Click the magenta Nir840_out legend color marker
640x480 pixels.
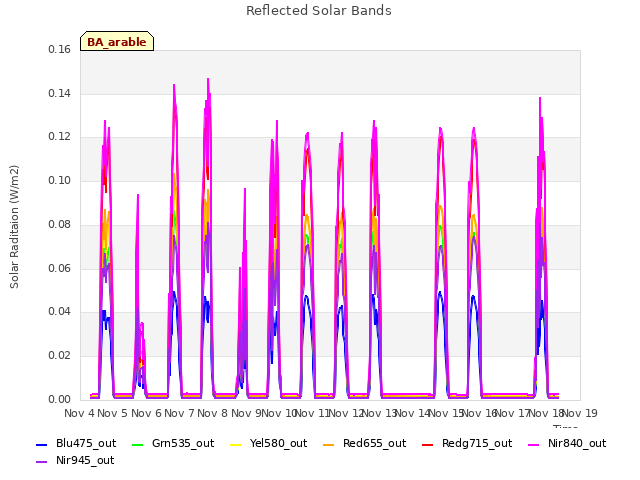(534, 444)
